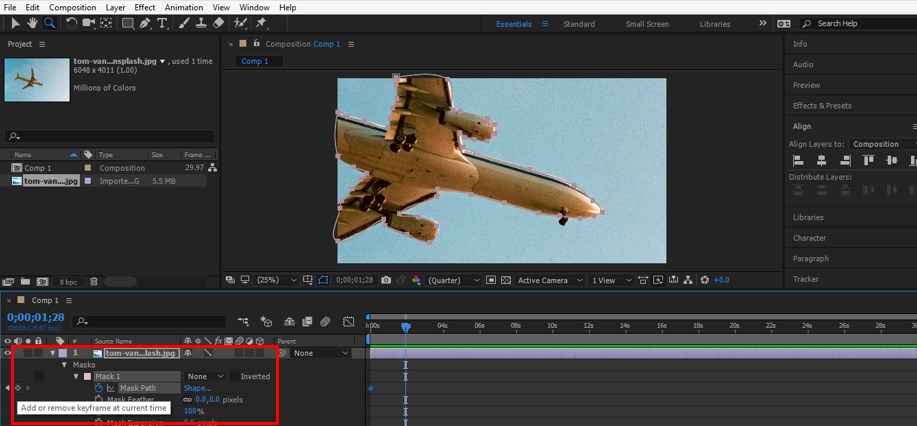Align layers to left edge
Image resolution: width=917 pixels, height=426 pixels.
[798, 160]
